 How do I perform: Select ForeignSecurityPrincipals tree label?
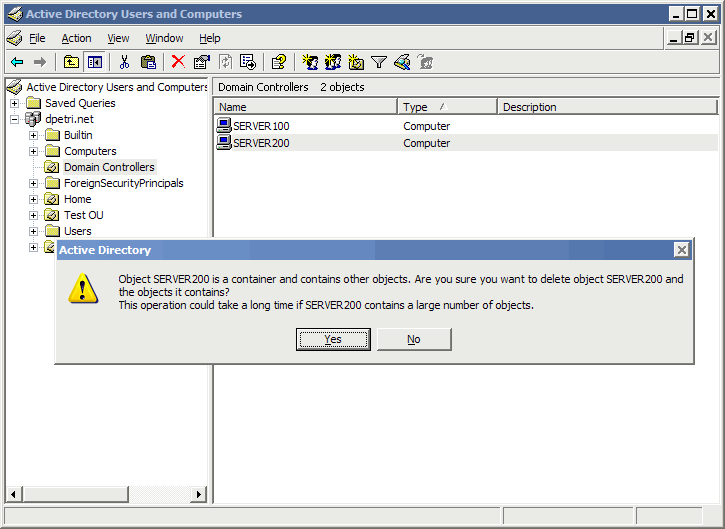123,183
